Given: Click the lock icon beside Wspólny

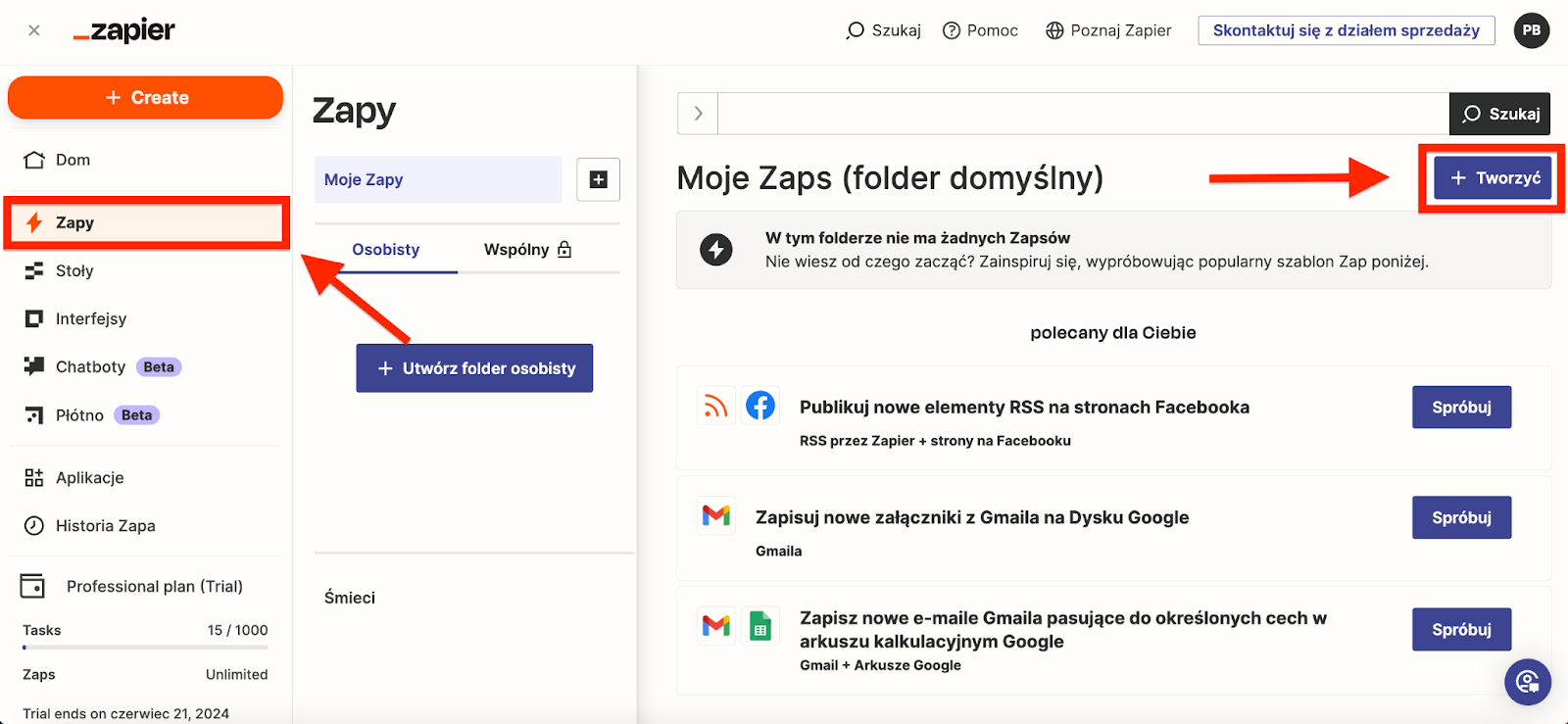Looking at the screenshot, I should coord(564,250).
